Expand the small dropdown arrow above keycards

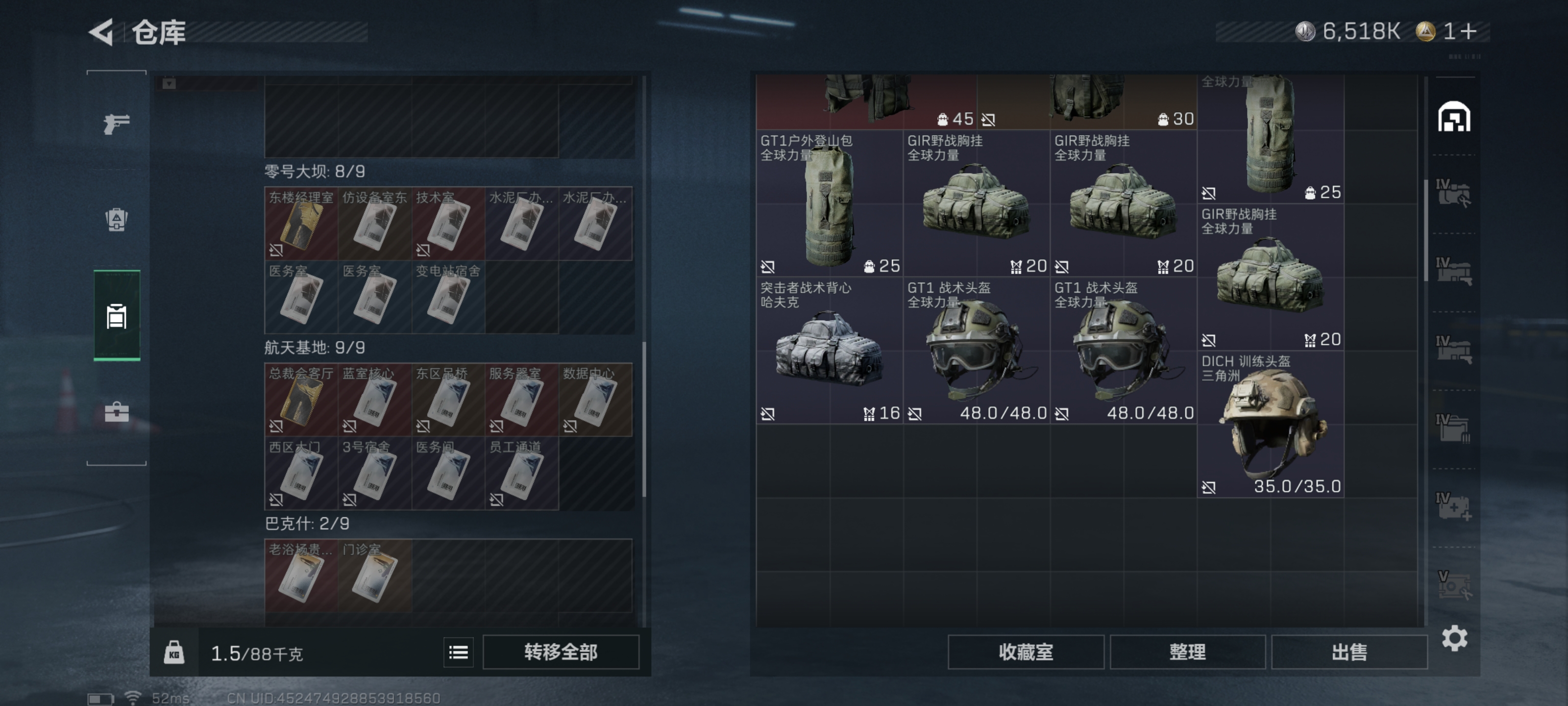[169, 83]
